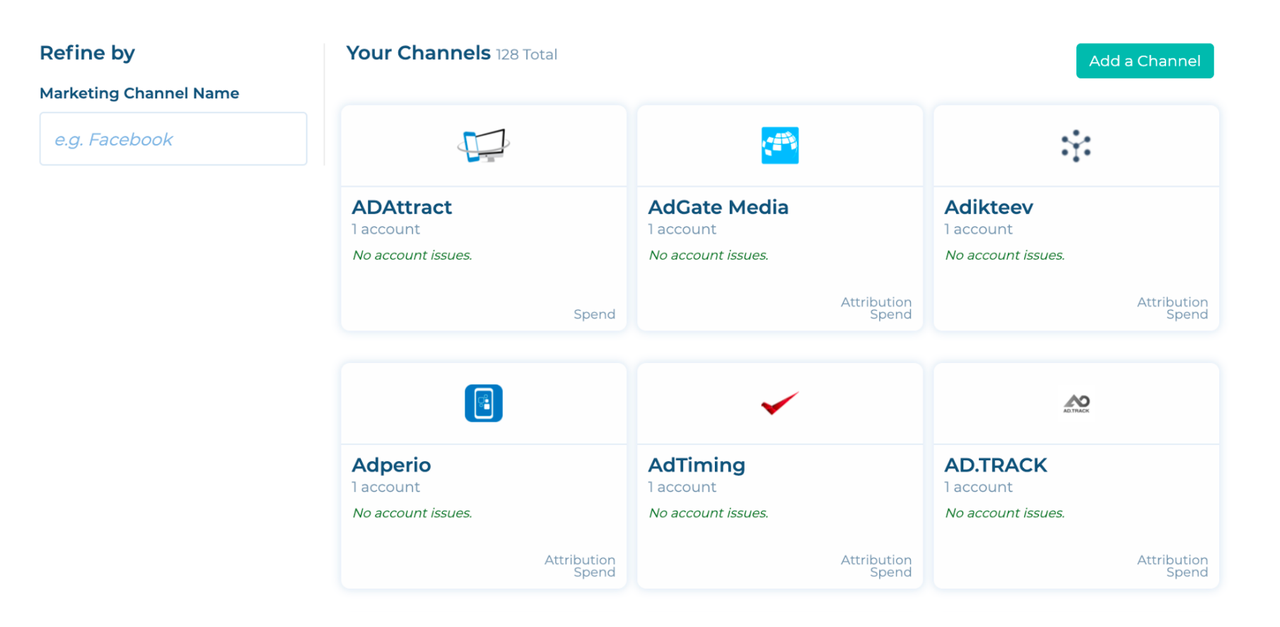Image resolution: width=1280 pixels, height=627 pixels.
Task: Open the AD.TRACK channel title
Action: coord(995,465)
